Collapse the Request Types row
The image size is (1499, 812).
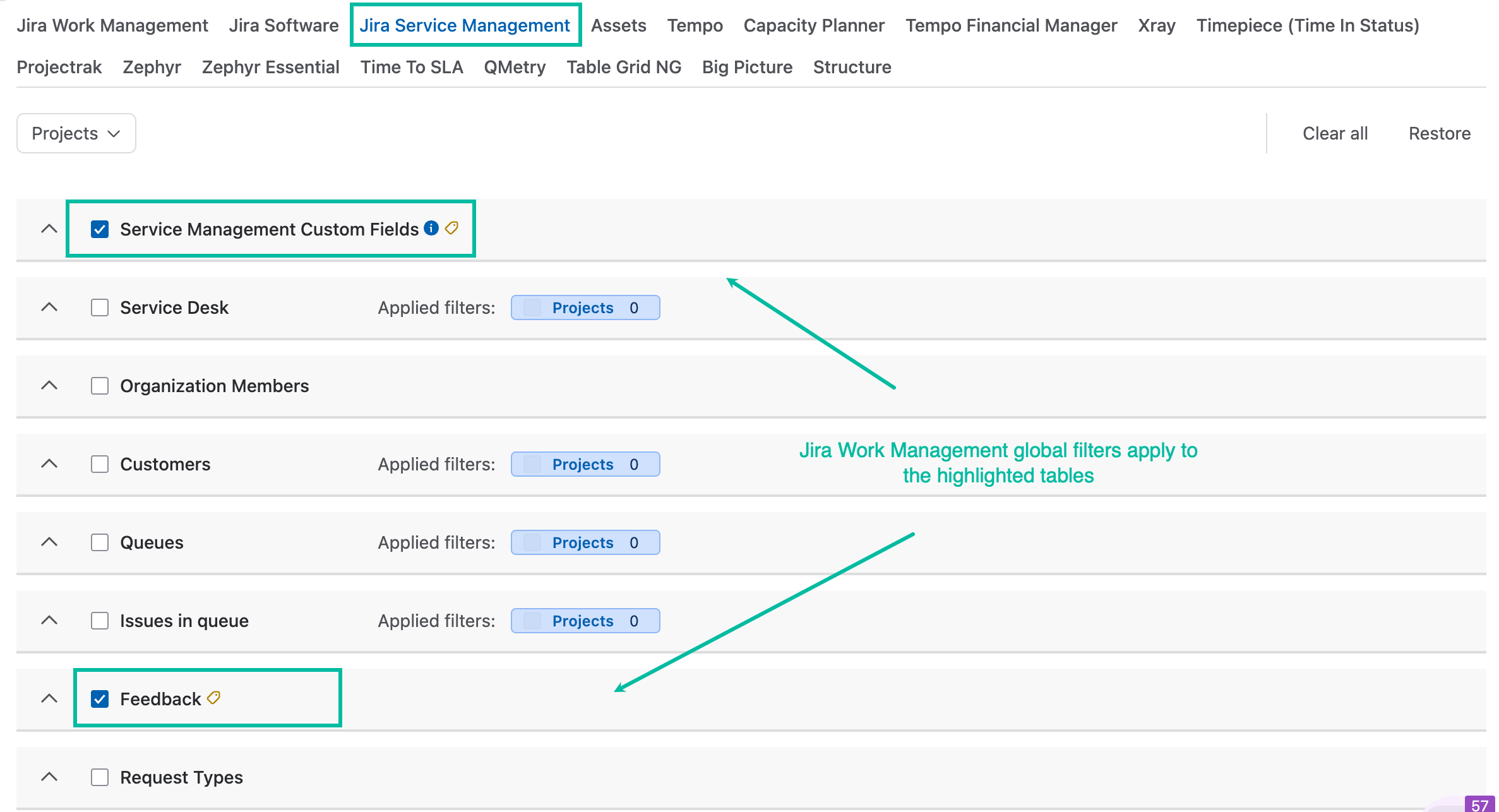pyautogui.click(x=49, y=777)
